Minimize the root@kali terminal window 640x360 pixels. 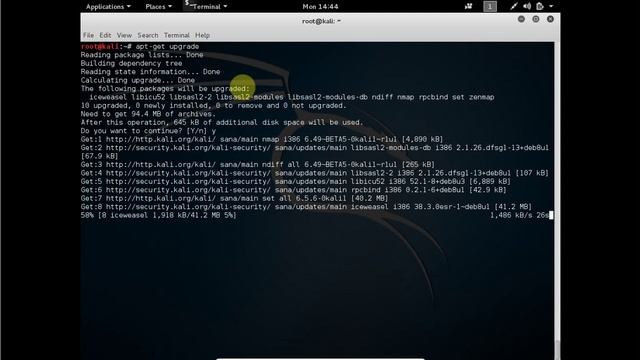[x=521, y=19]
